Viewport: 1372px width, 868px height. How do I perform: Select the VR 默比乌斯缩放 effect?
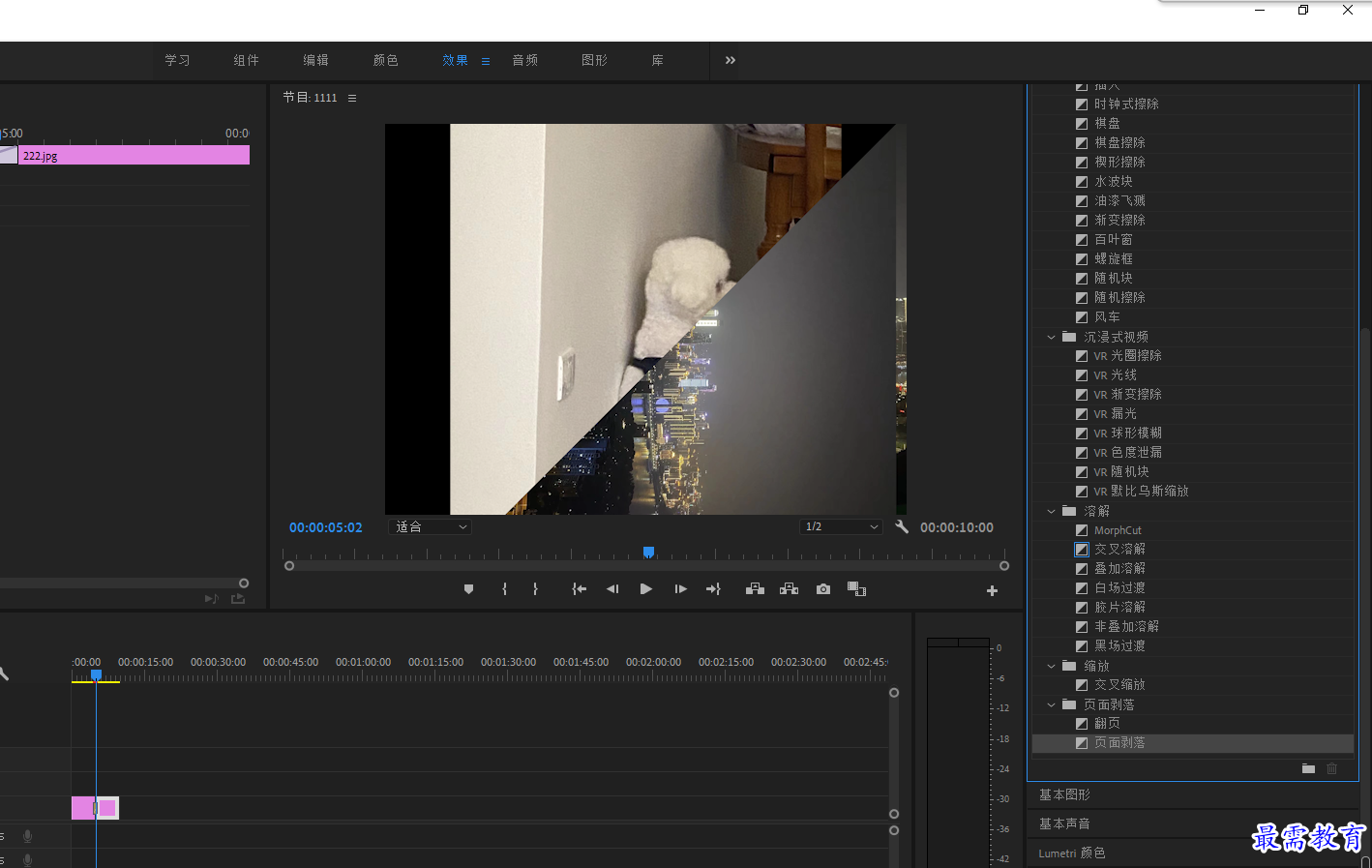1141,491
